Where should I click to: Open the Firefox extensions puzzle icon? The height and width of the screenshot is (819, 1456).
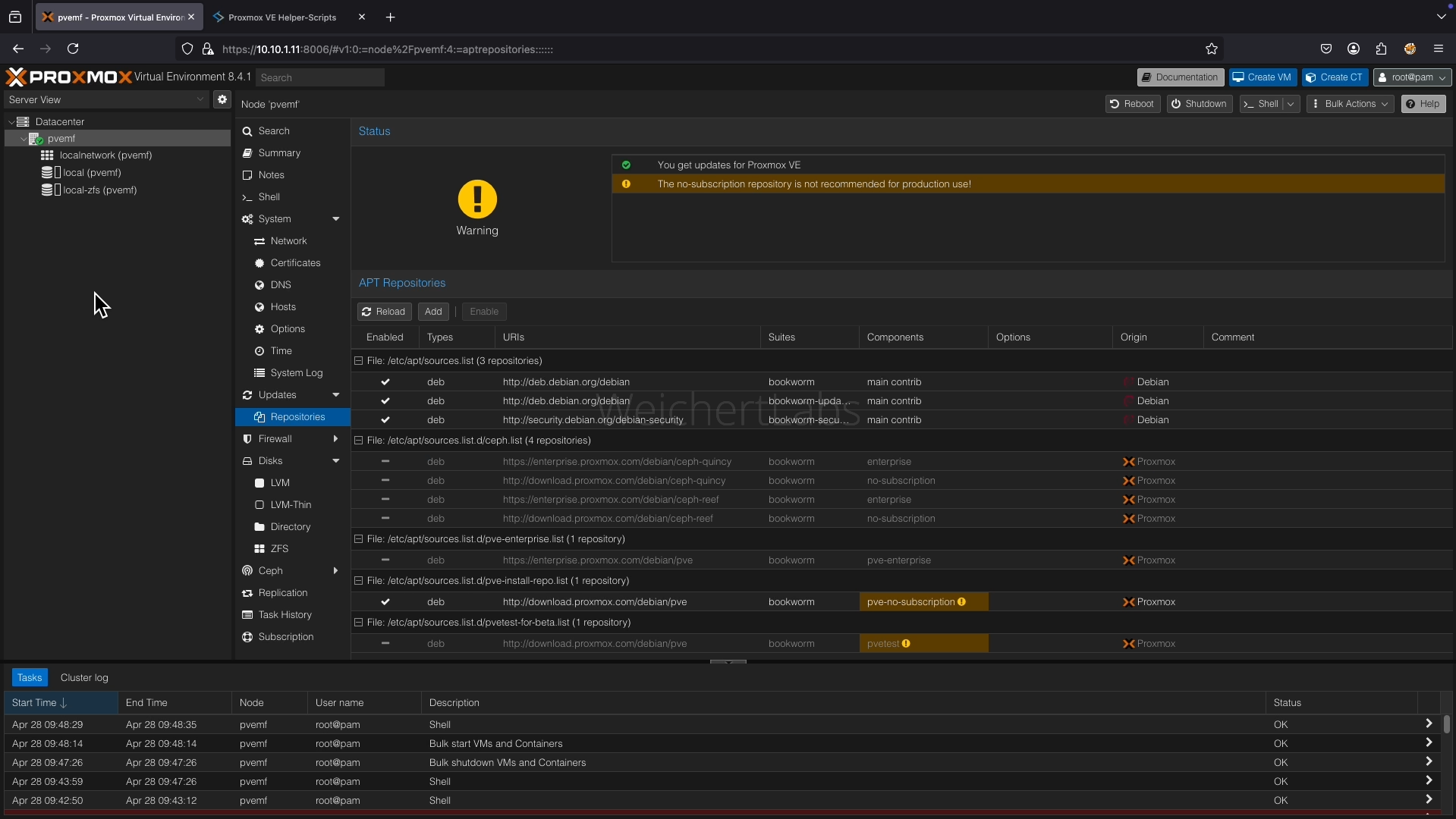tap(1381, 49)
